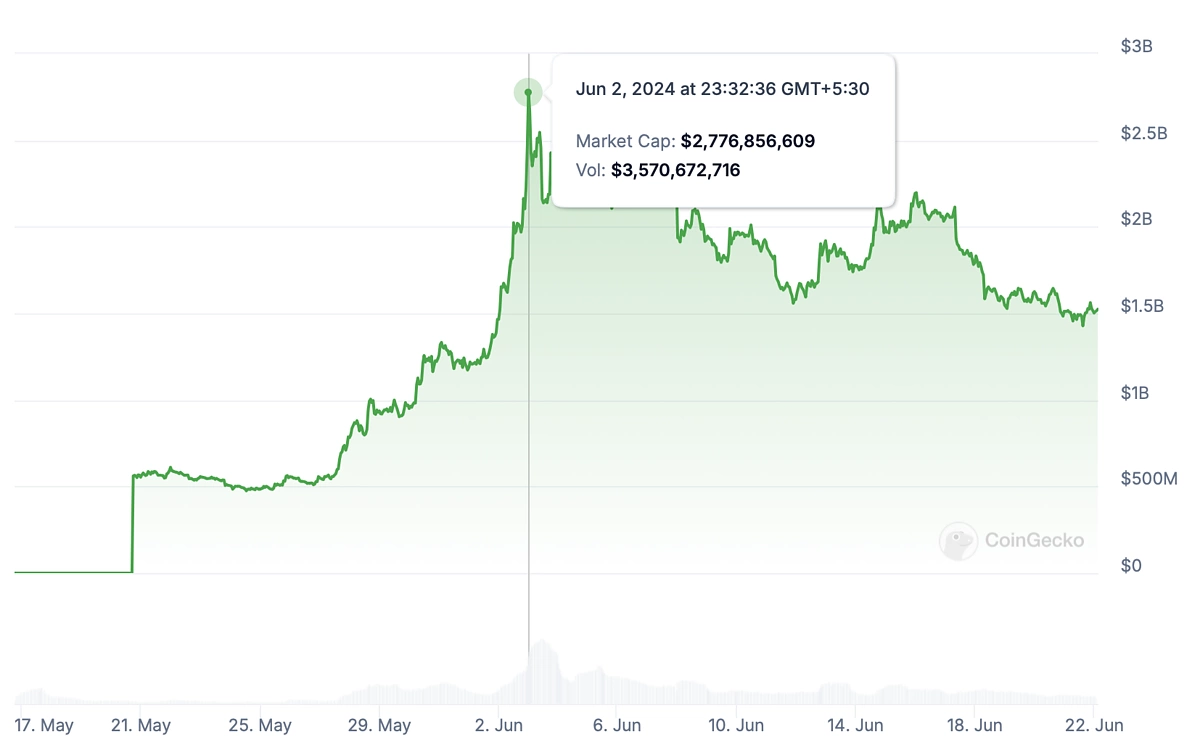1200x753 pixels.
Task: Click the 10. Jun date label
Action: point(736,725)
